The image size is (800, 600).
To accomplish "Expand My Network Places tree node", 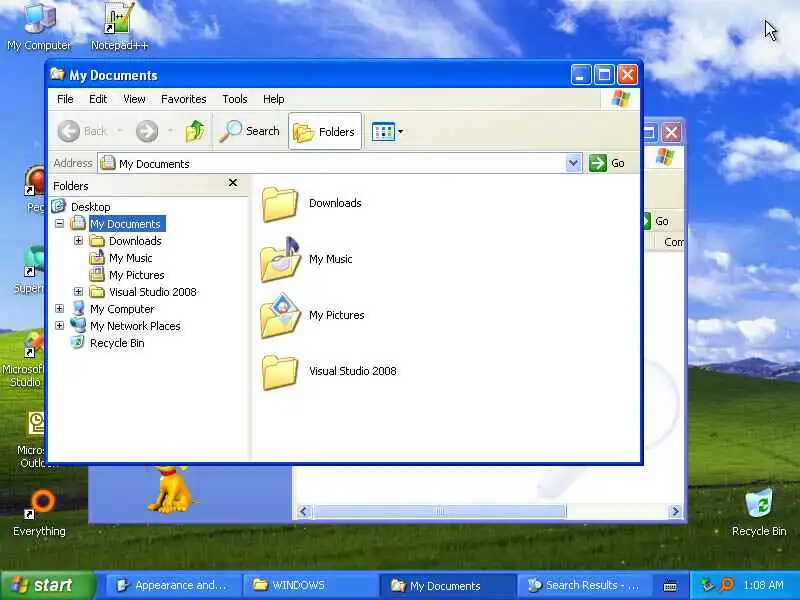I will pyautogui.click(x=60, y=326).
